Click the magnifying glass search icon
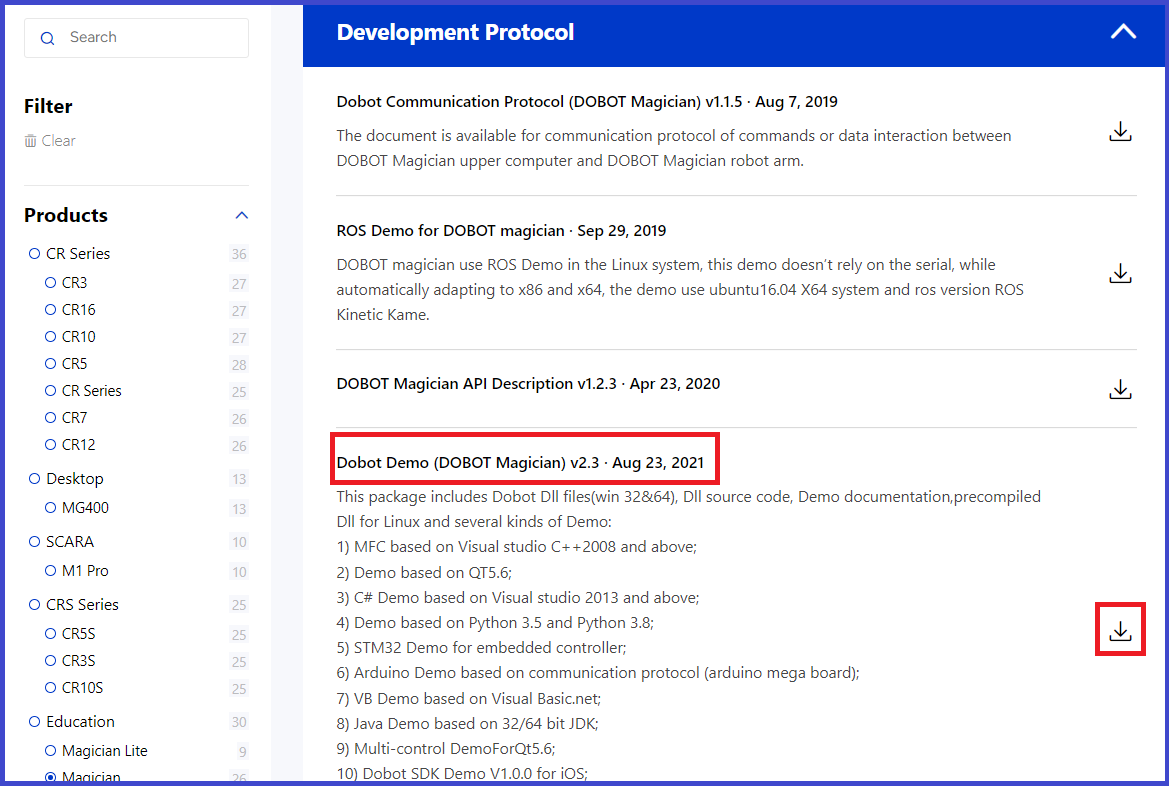Image resolution: width=1169 pixels, height=786 pixels. [x=47, y=37]
